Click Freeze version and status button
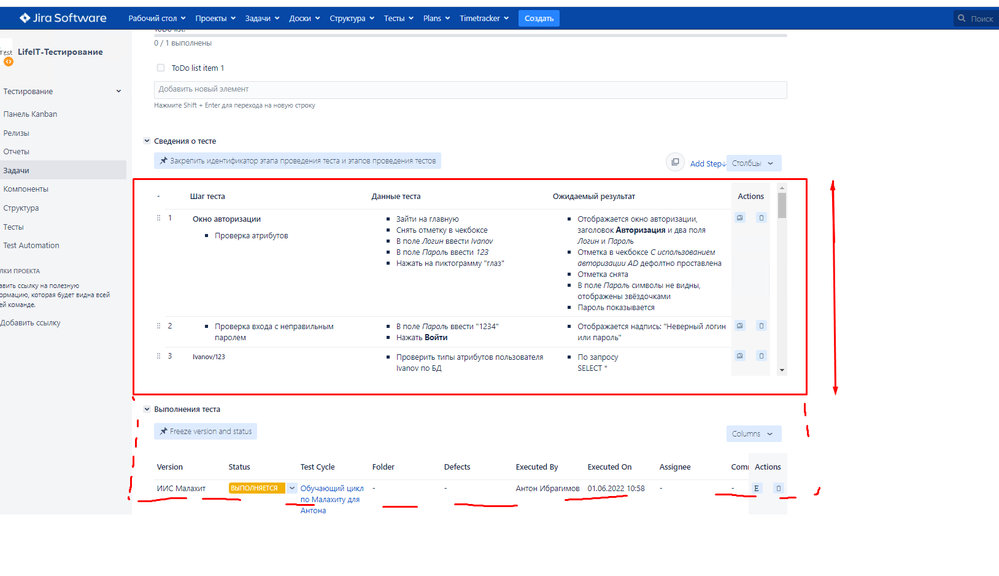Viewport: 999px width, 576px height. coord(205,431)
